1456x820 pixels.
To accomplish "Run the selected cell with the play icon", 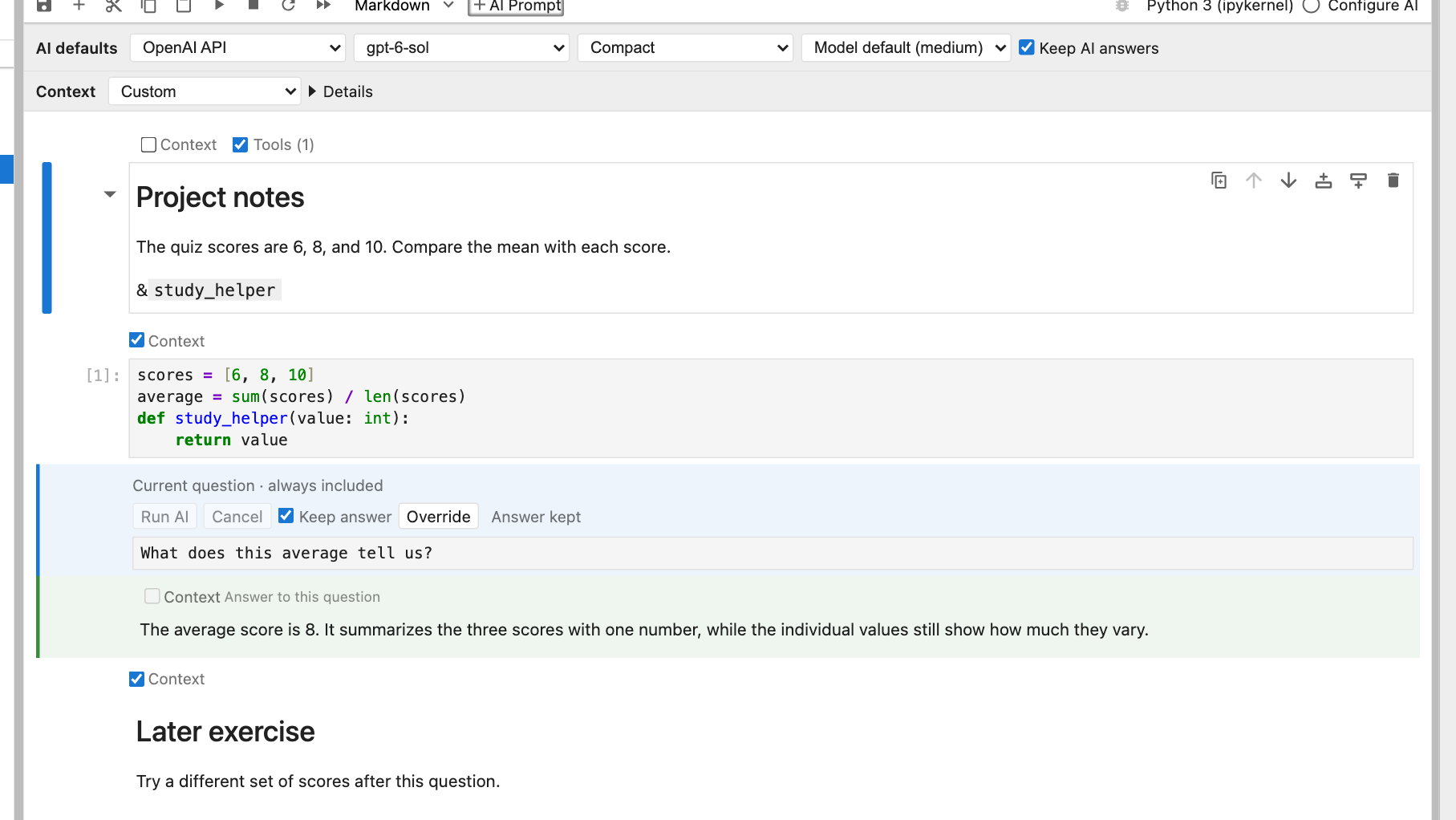I will pos(219,6).
